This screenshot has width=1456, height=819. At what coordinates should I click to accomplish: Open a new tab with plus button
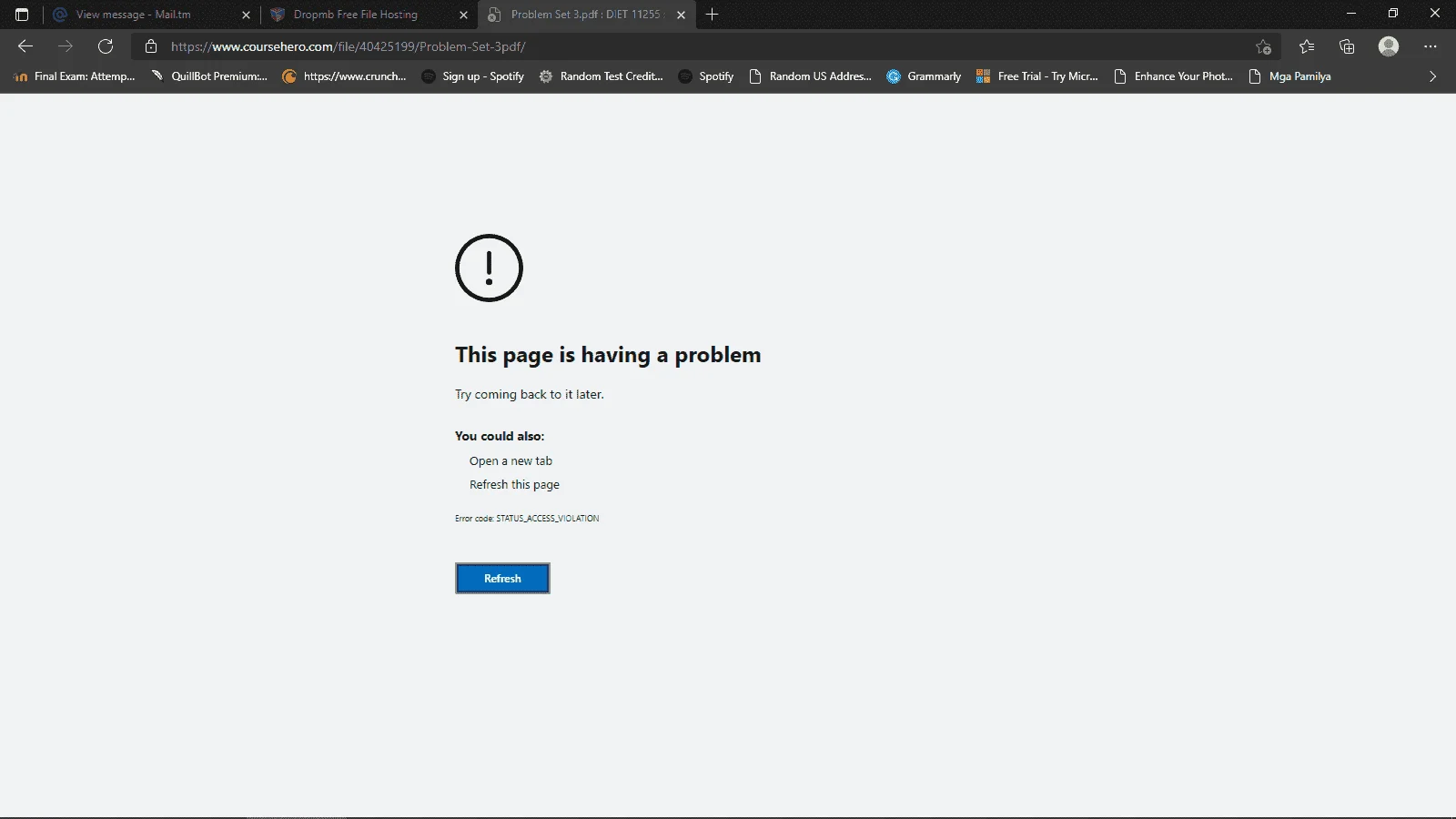[713, 15]
